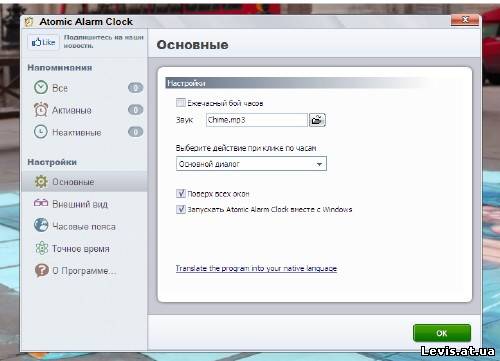Open Часовые пояса via globe icon
This screenshot has height=361, width=500.
(41, 225)
